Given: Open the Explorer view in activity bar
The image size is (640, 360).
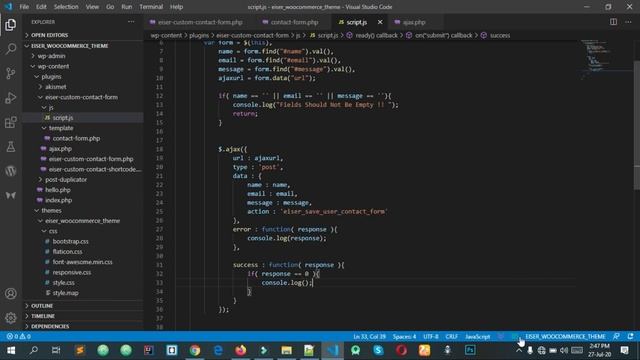Looking at the screenshot, I should [x=11, y=25].
